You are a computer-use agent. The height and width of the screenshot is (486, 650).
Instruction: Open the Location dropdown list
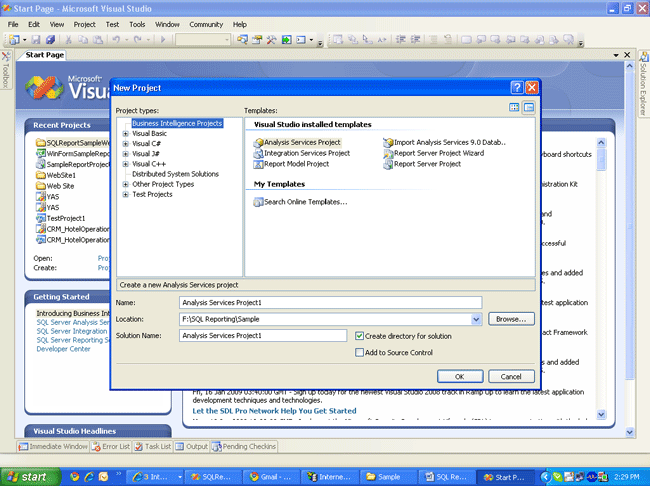pos(476,319)
